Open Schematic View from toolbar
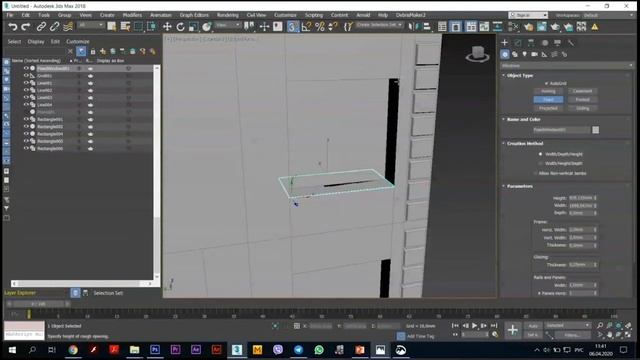 pos(498,27)
